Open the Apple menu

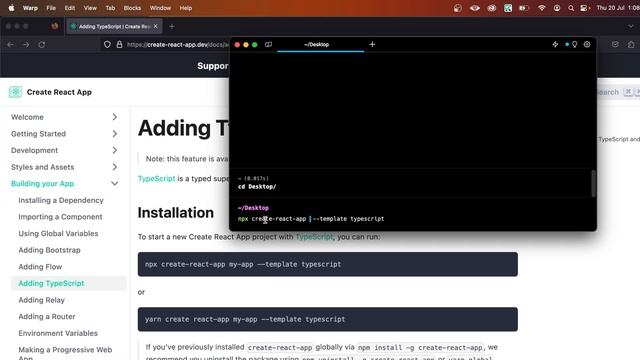tap(11, 8)
